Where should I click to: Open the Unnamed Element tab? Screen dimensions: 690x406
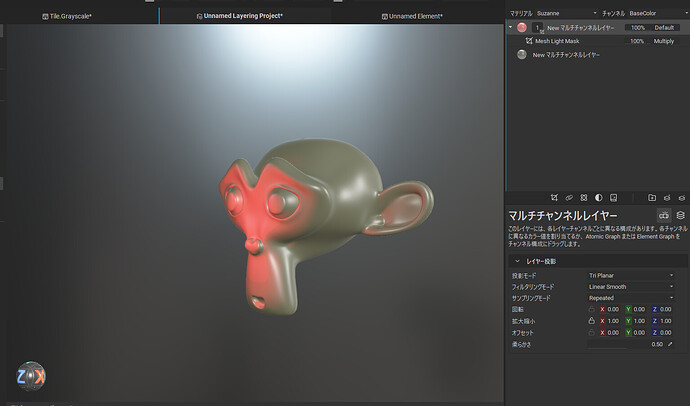412,16
